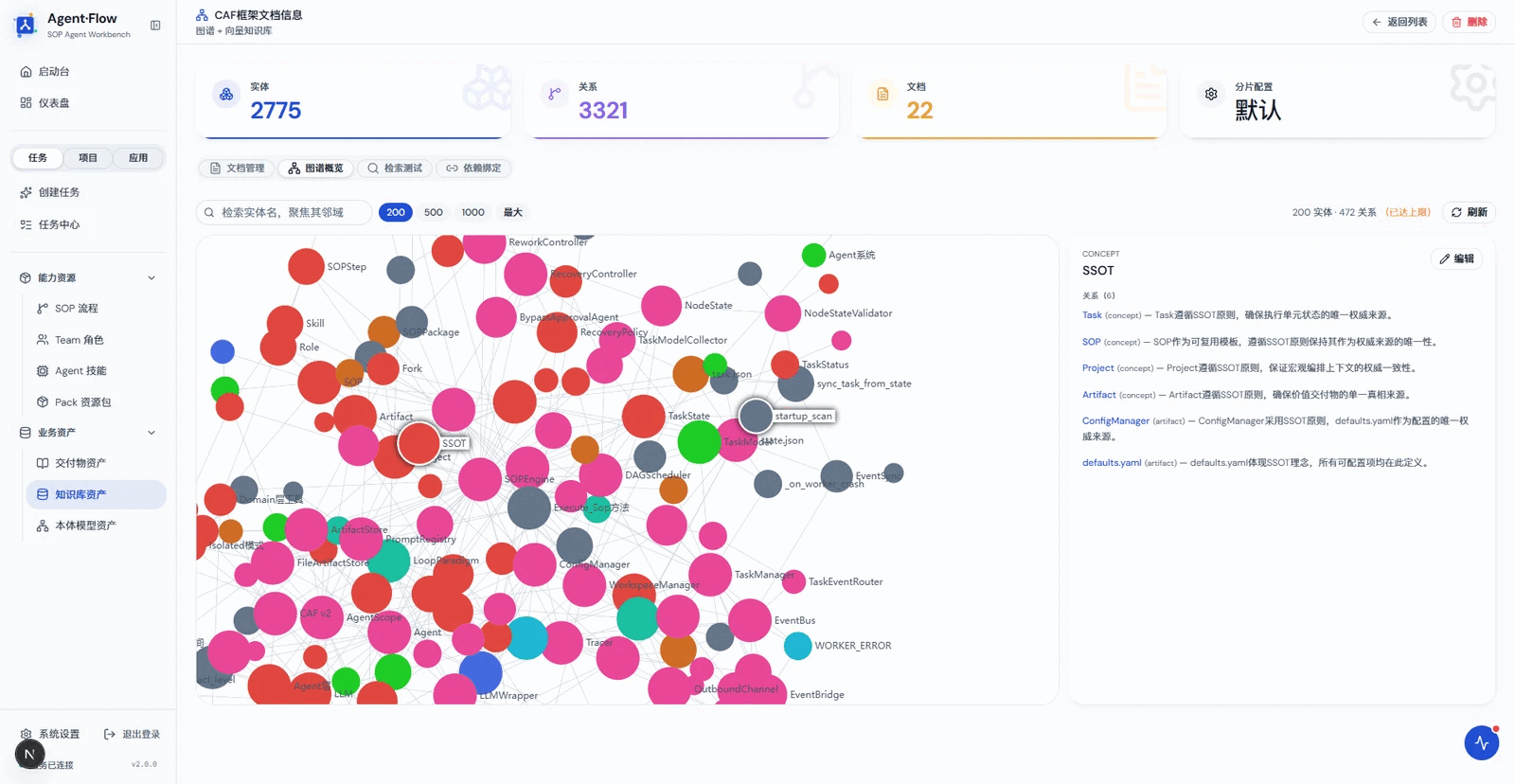
Task: Click the 关系 stat card icon
Action: [555, 94]
